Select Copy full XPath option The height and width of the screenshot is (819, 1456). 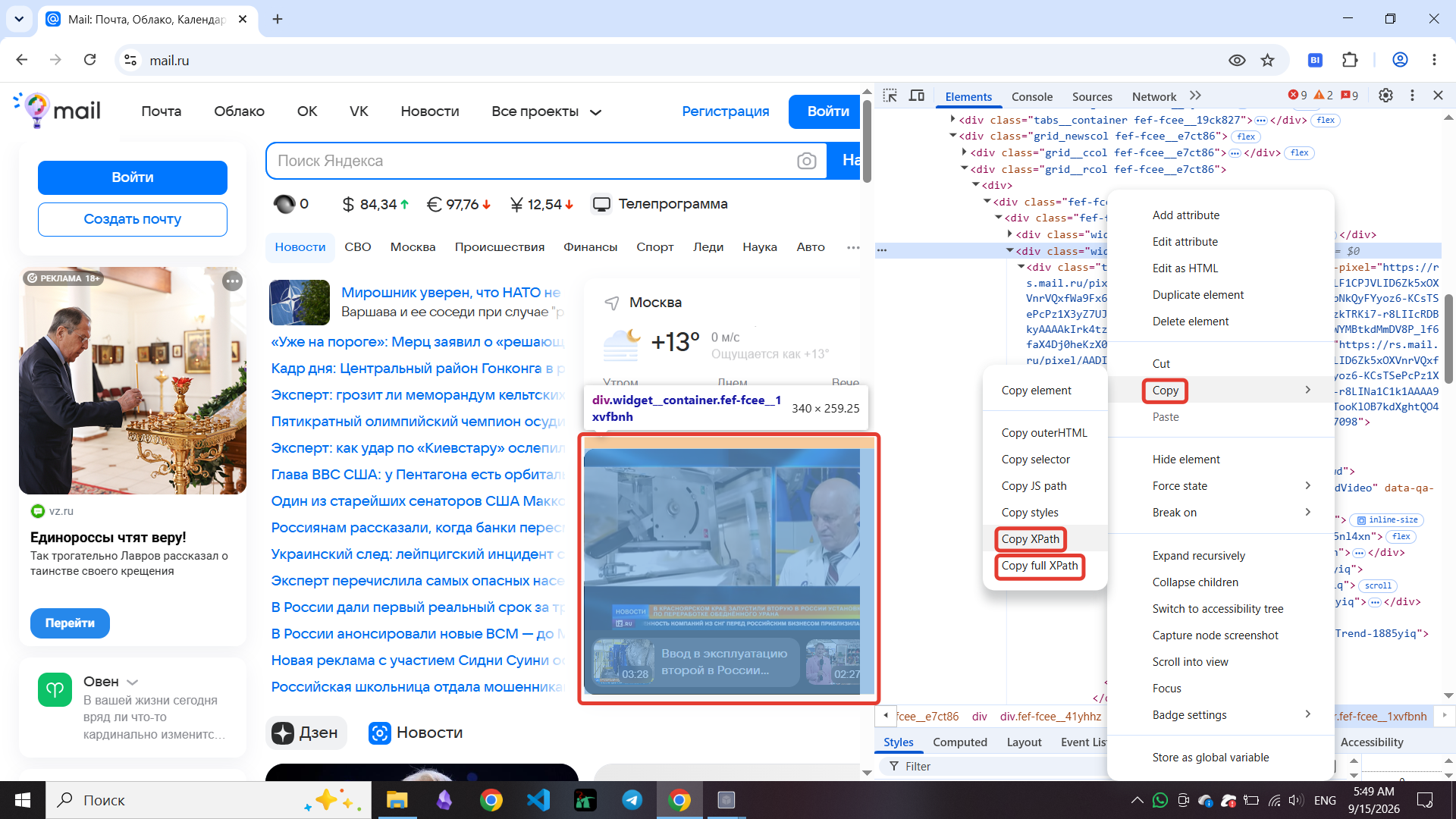pos(1045,566)
